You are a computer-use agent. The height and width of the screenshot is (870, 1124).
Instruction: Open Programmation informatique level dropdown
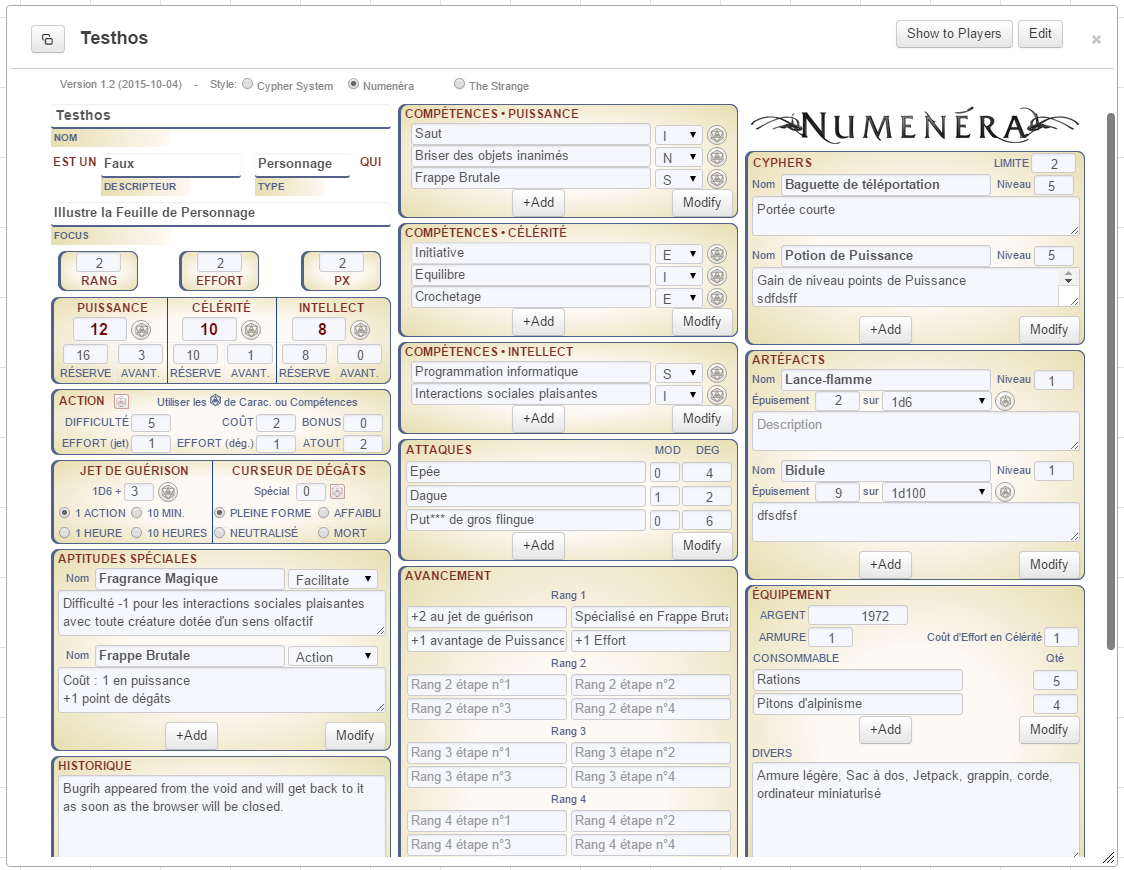(x=678, y=373)
